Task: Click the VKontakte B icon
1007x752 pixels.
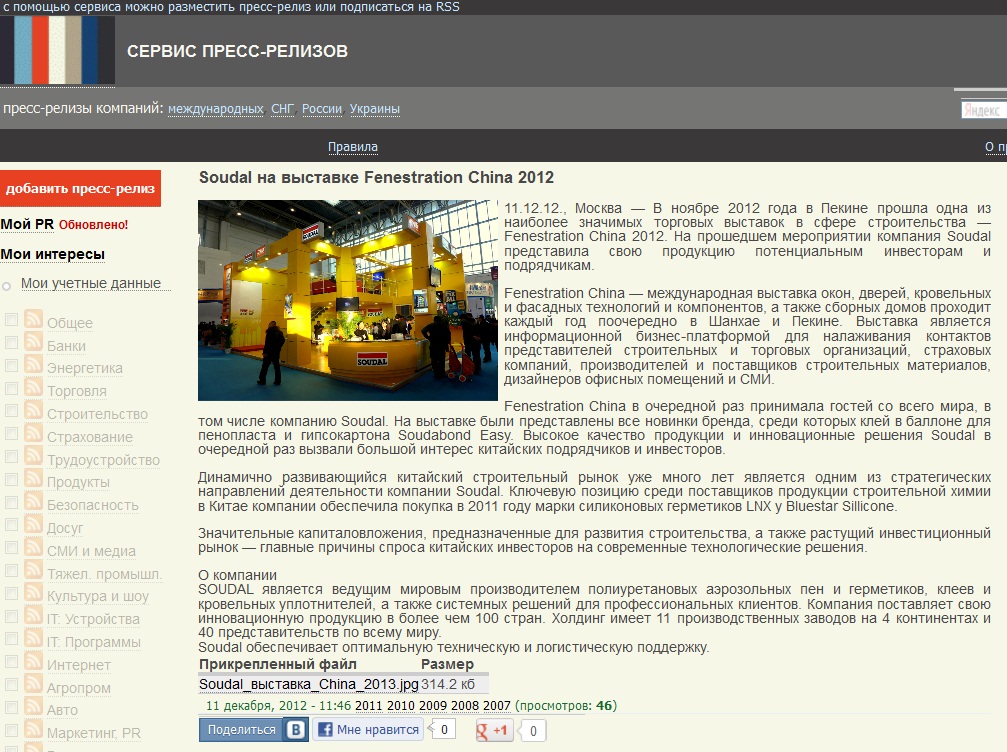Action: [296, 730]
